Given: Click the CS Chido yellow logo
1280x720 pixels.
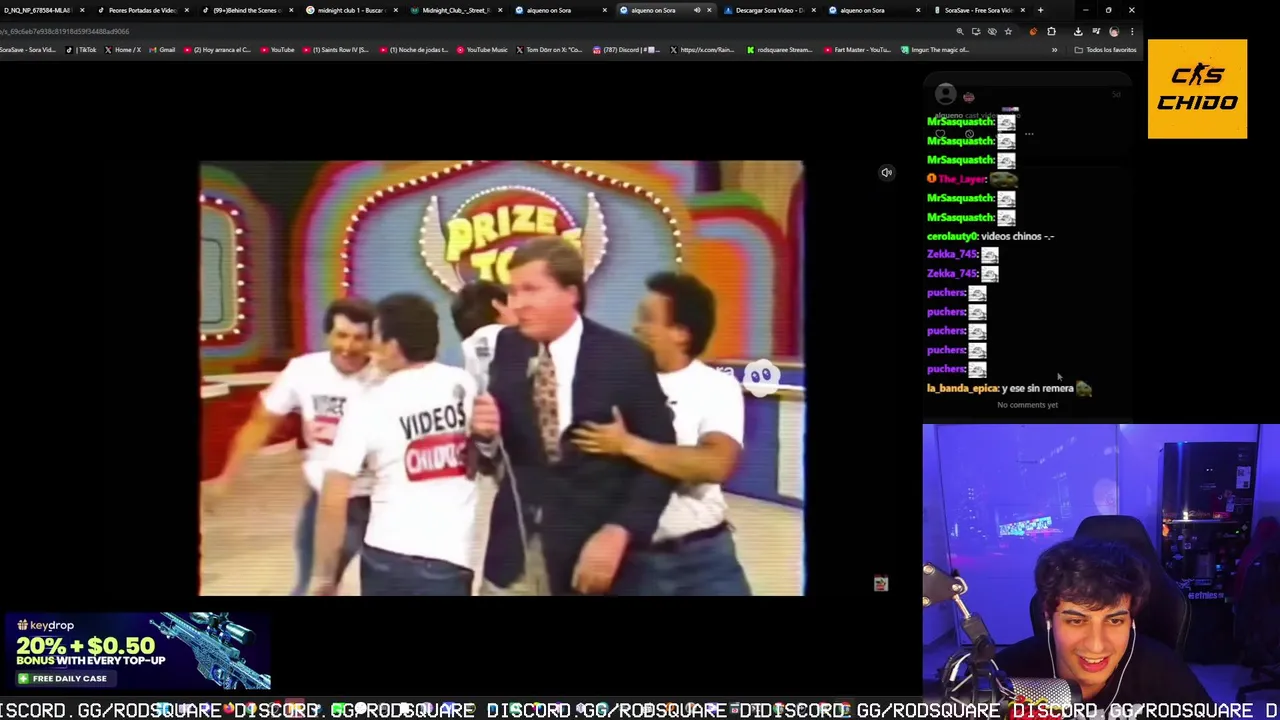Looking at the screenshot, I should 1197,89.
